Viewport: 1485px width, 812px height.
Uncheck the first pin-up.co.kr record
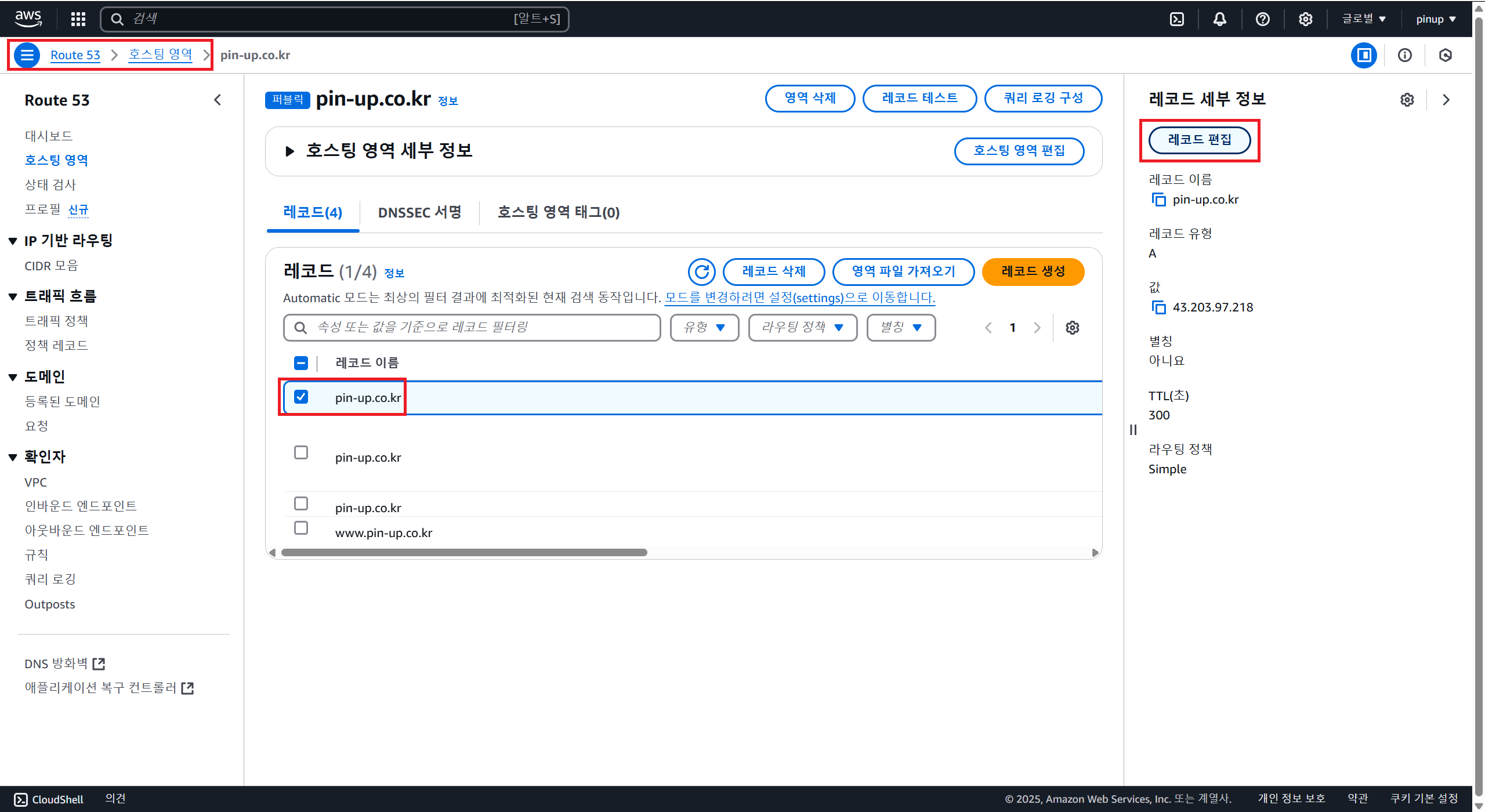coord(301,397)
